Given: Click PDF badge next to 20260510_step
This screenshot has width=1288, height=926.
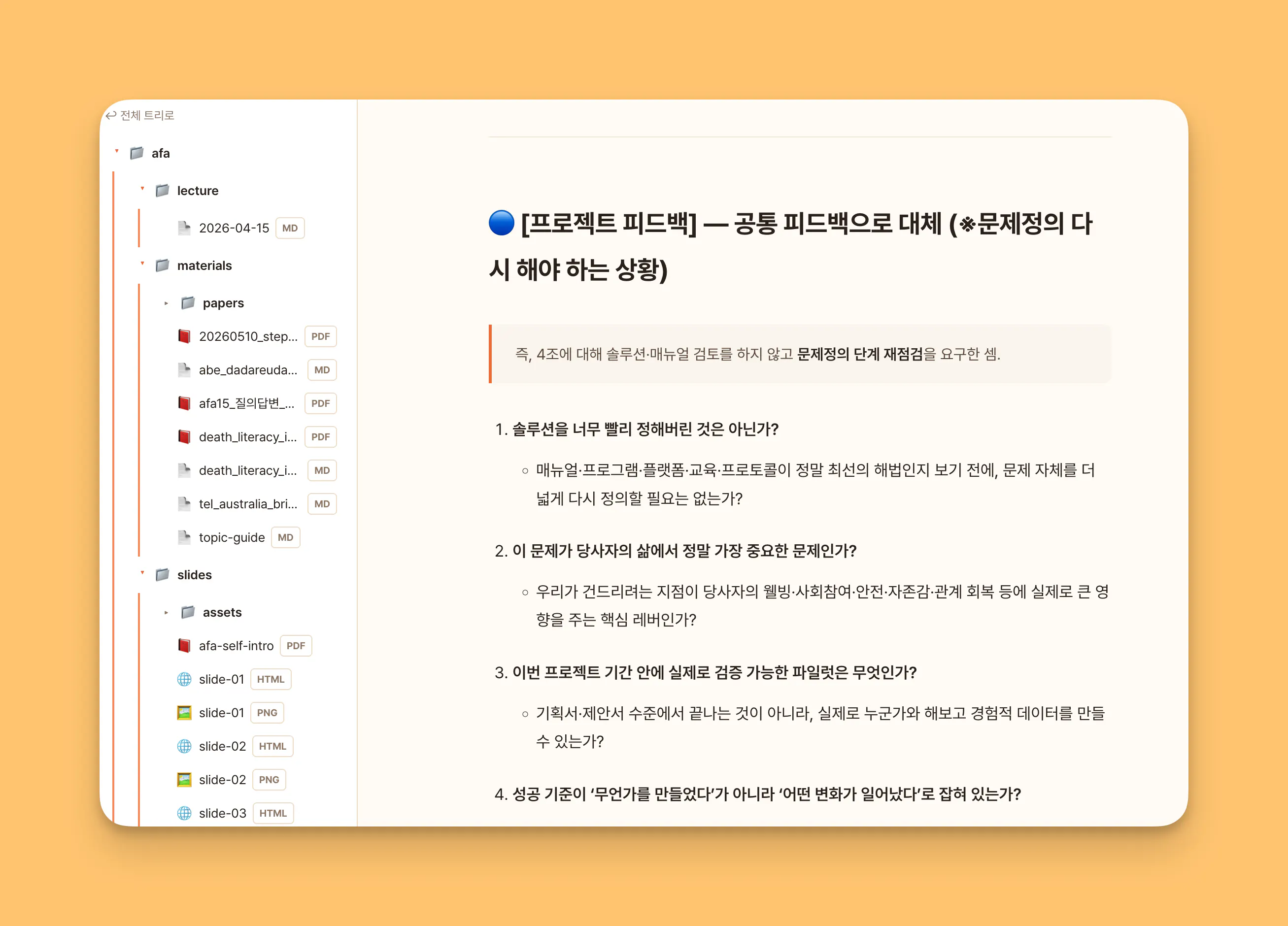Looking at the screenshot, I should [321, 337].
